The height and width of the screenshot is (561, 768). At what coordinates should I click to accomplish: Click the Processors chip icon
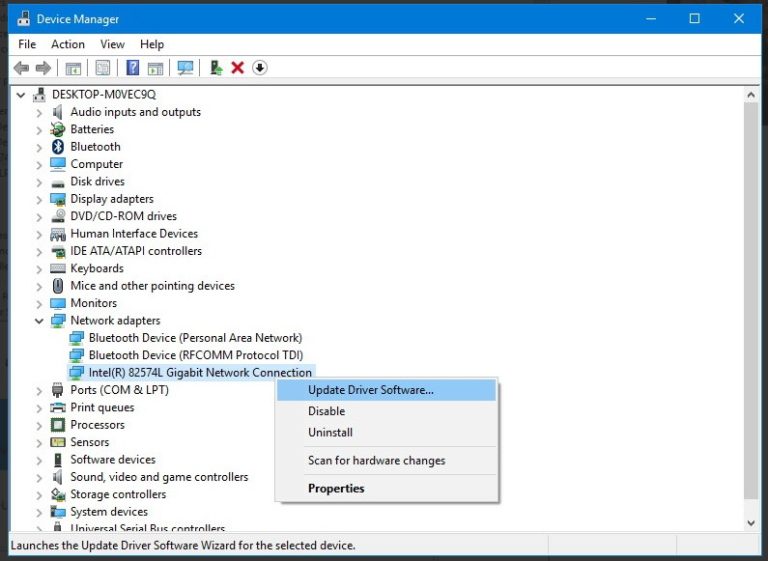pyautogui.click(x=58, y=425)
